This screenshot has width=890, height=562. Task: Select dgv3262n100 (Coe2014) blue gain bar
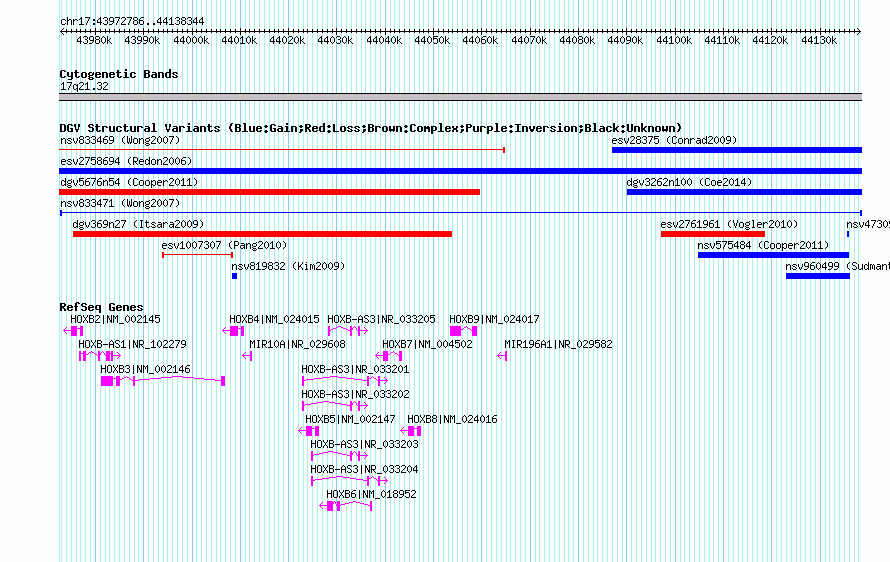[744, 192]
